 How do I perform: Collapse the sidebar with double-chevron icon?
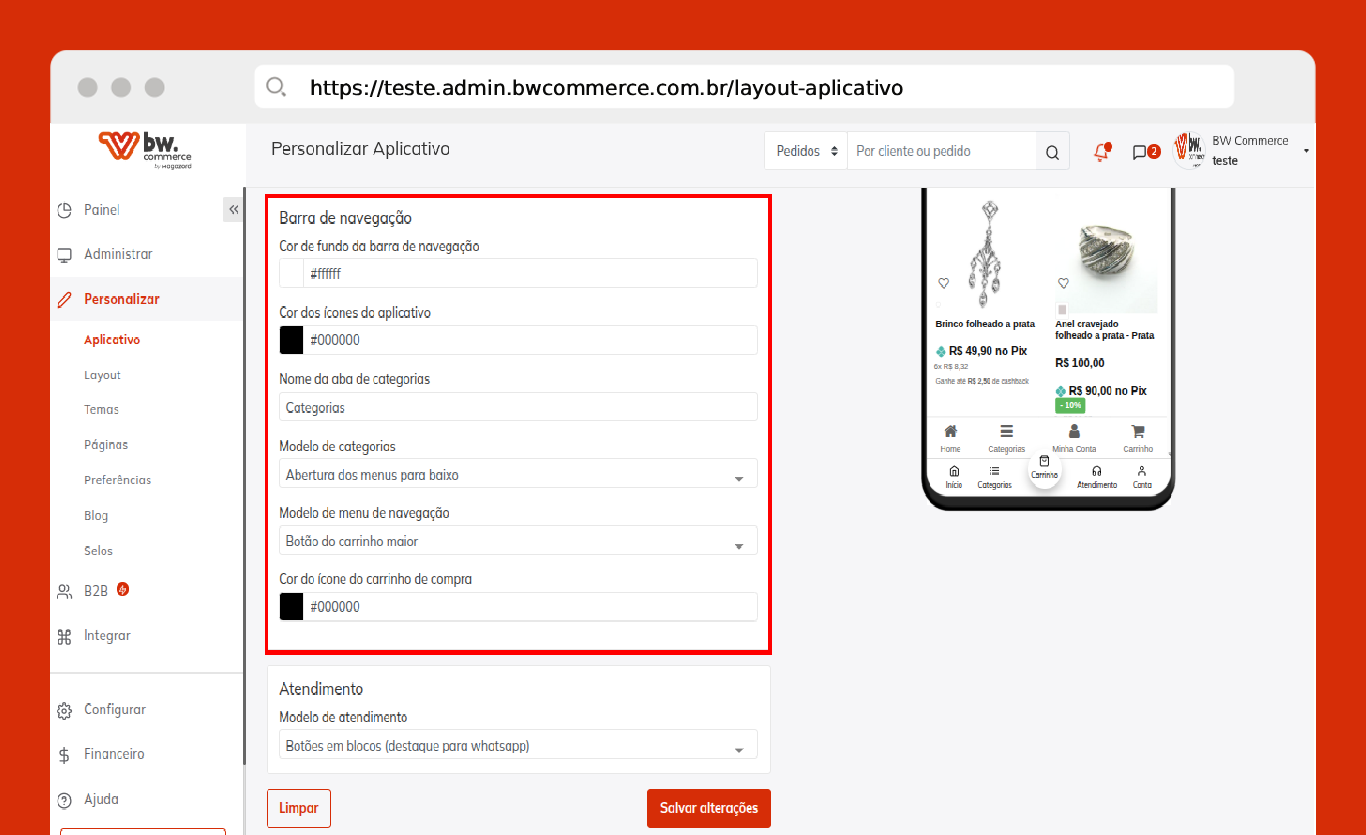point(233,210)
